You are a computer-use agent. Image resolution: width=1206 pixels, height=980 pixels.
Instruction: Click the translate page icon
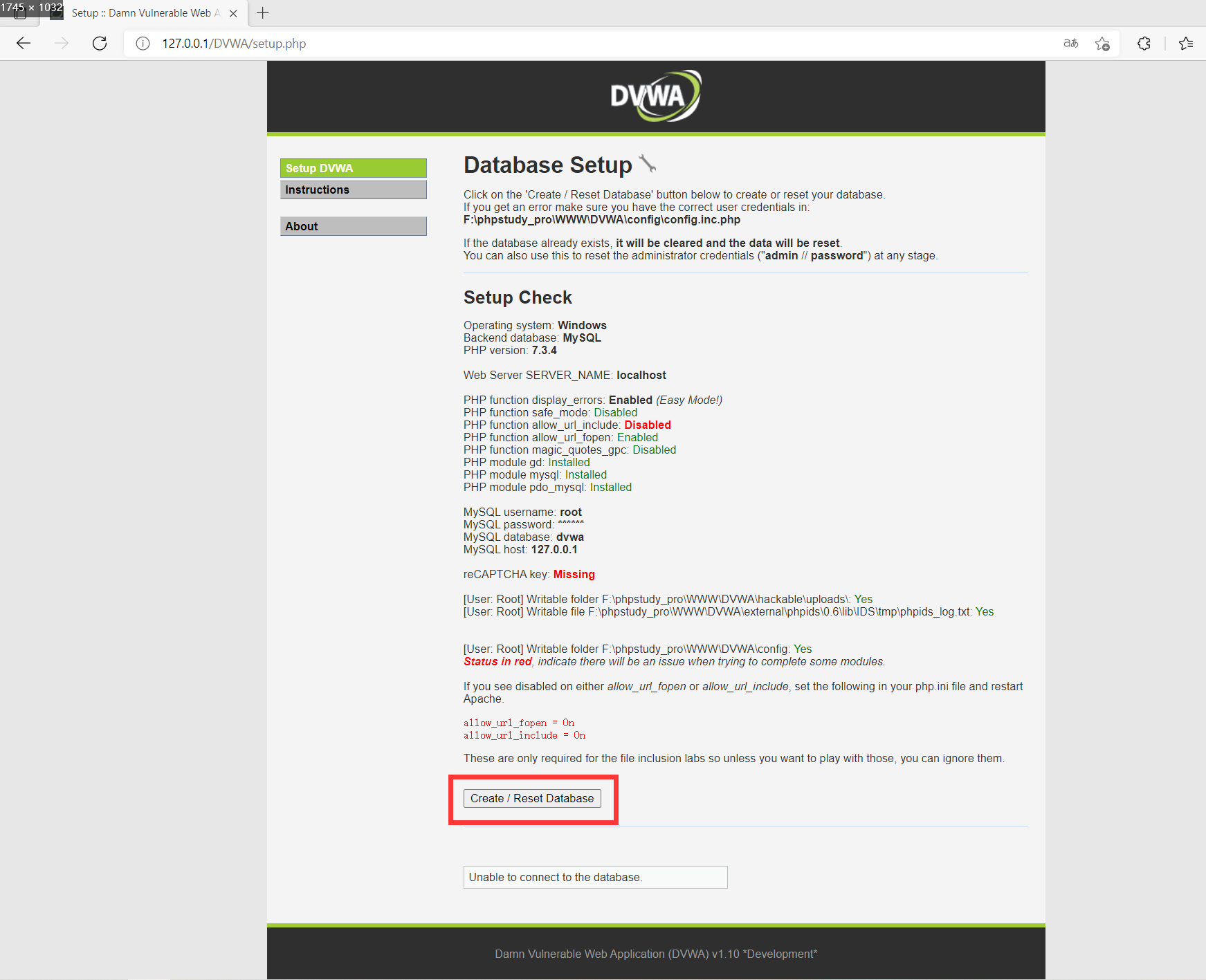1070,44
